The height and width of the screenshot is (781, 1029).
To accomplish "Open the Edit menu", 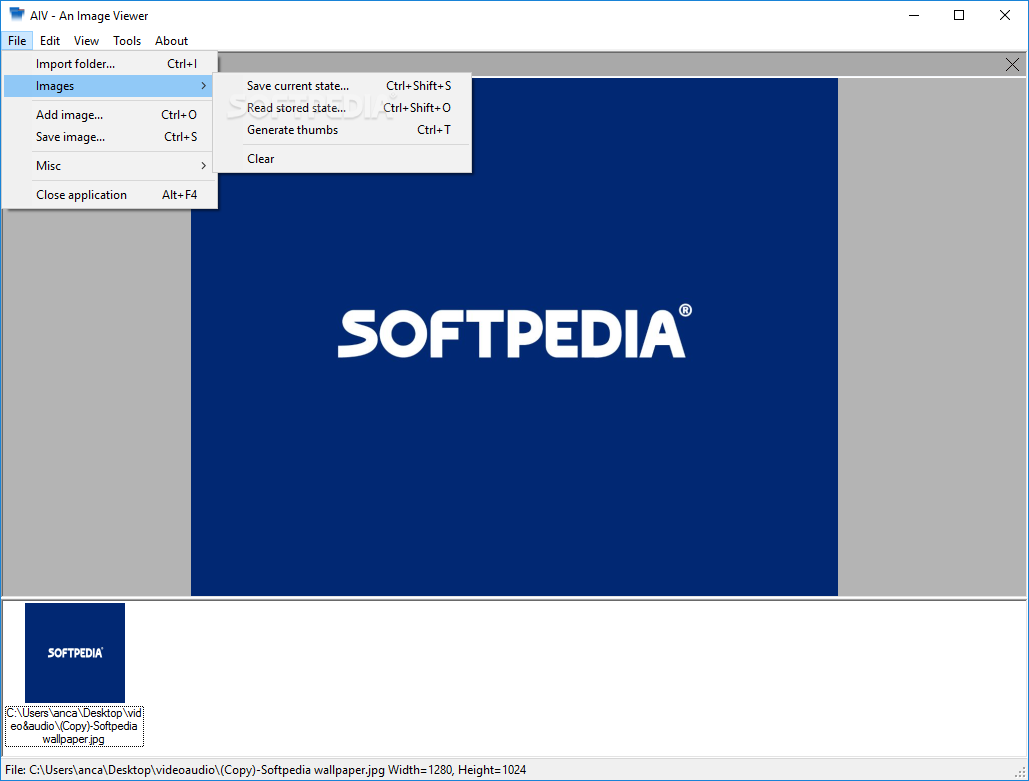I will pyautogui.click(x=50, y=41).
